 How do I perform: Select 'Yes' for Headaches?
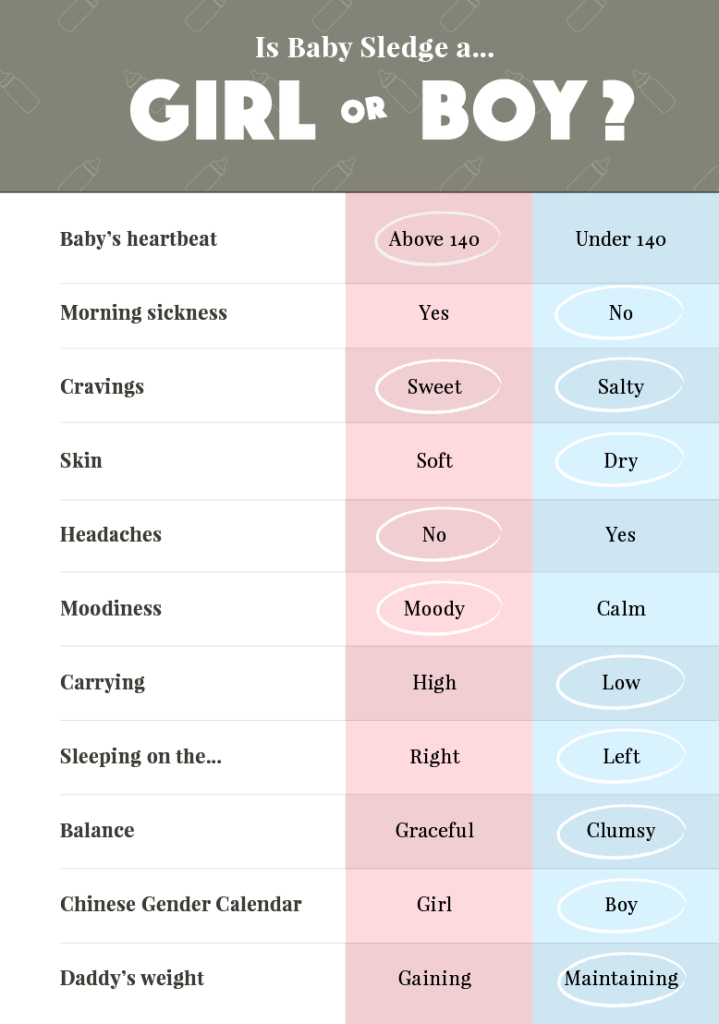coord(620,535)
